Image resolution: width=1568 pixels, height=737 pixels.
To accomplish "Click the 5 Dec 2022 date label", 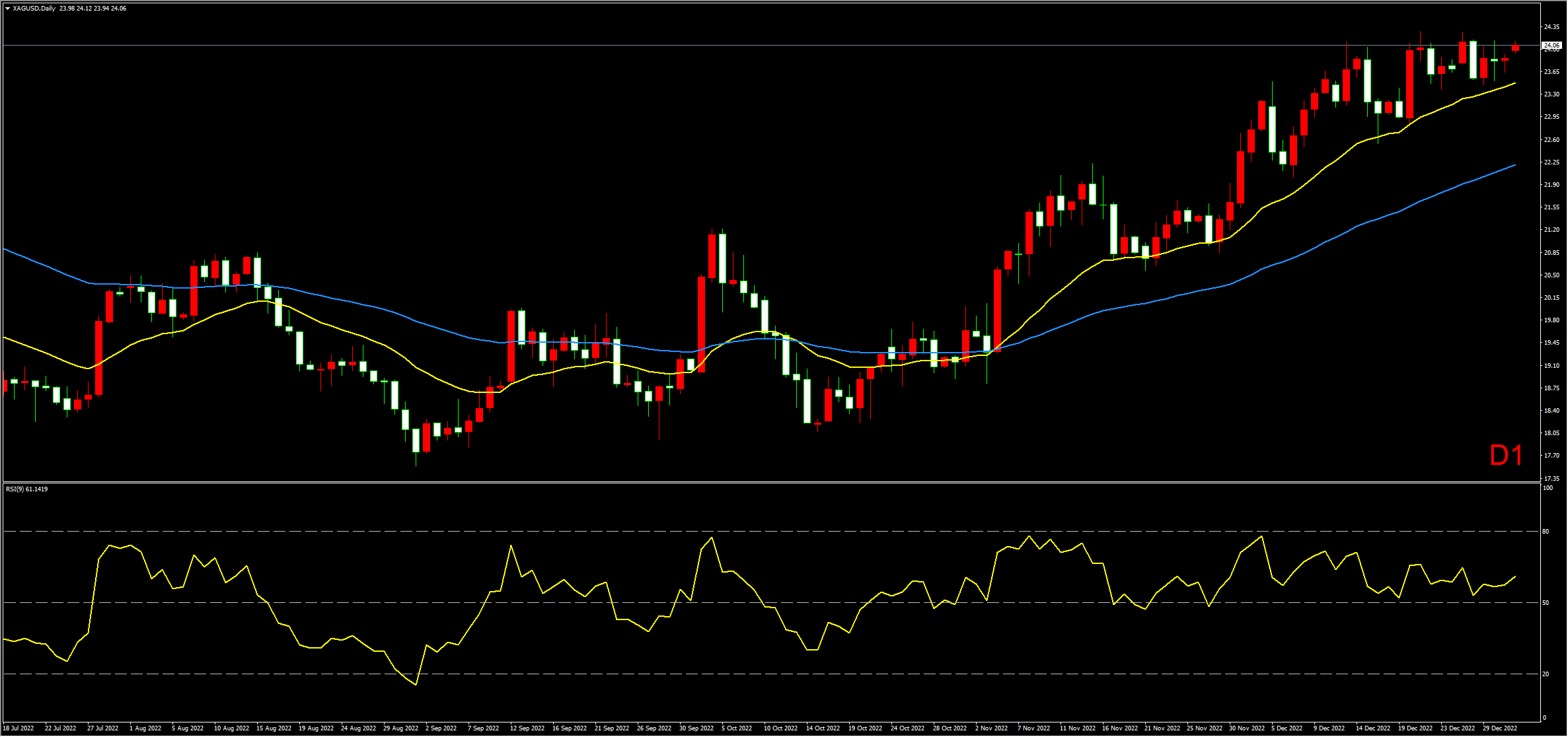I will (1287, 728).
